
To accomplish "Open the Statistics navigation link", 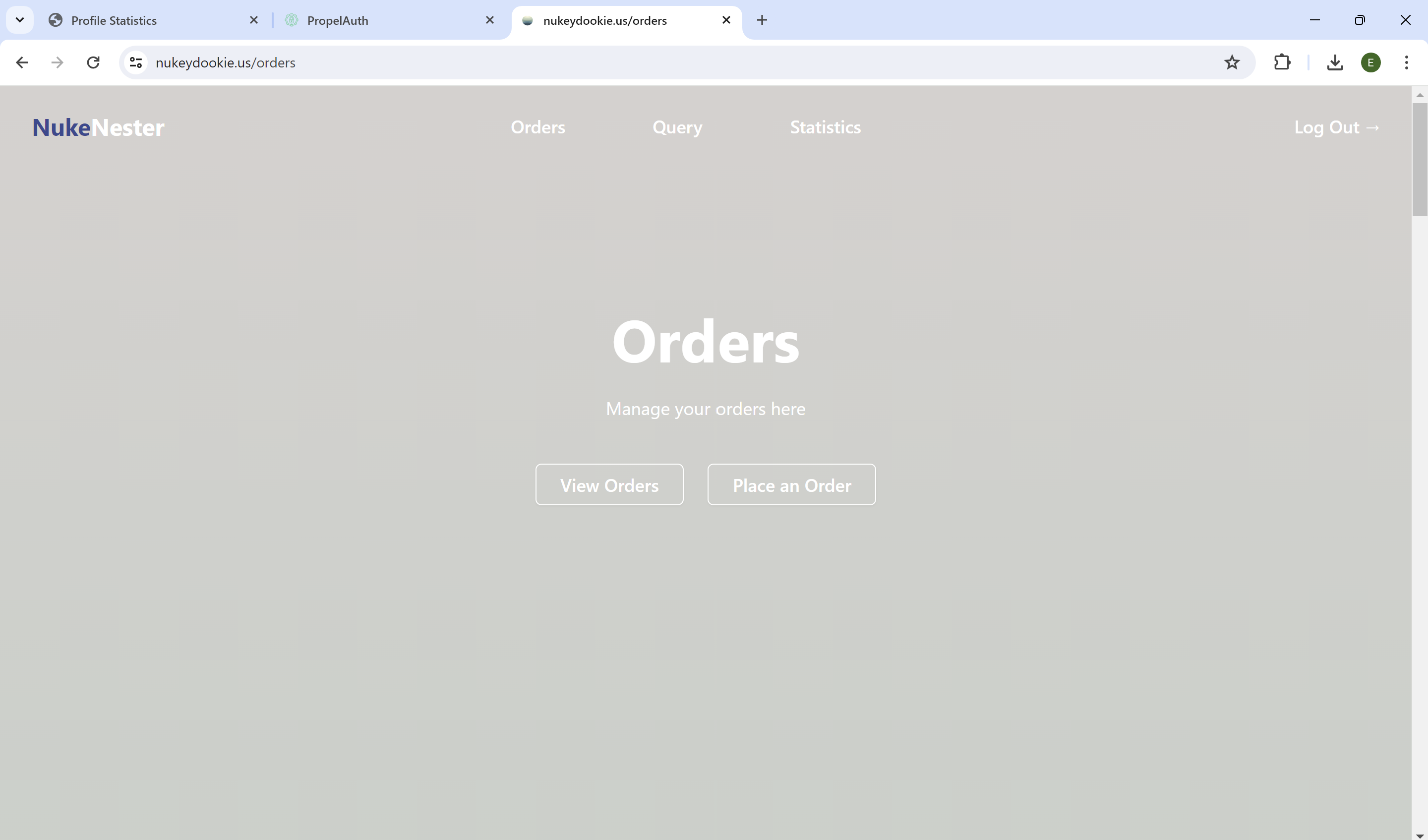I will pos(825,127).
